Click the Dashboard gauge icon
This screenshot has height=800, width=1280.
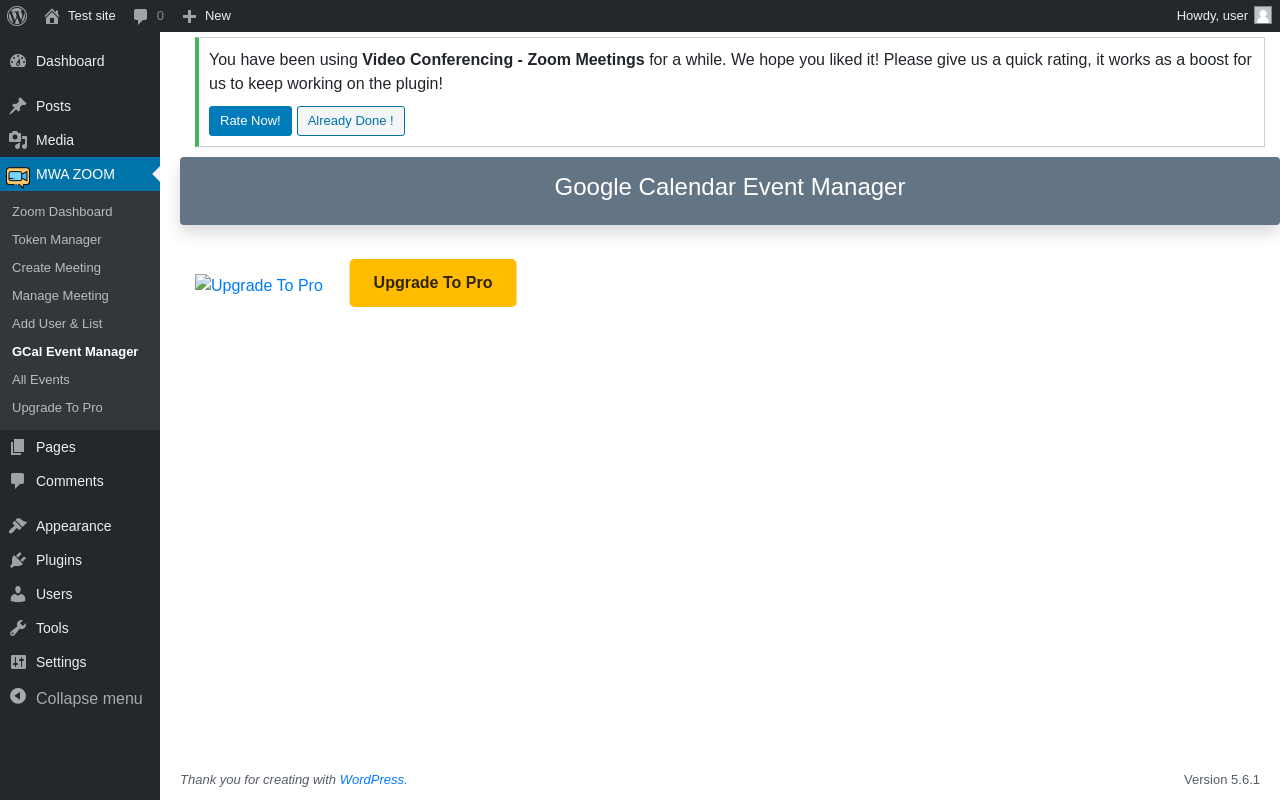tap(18, 61)
